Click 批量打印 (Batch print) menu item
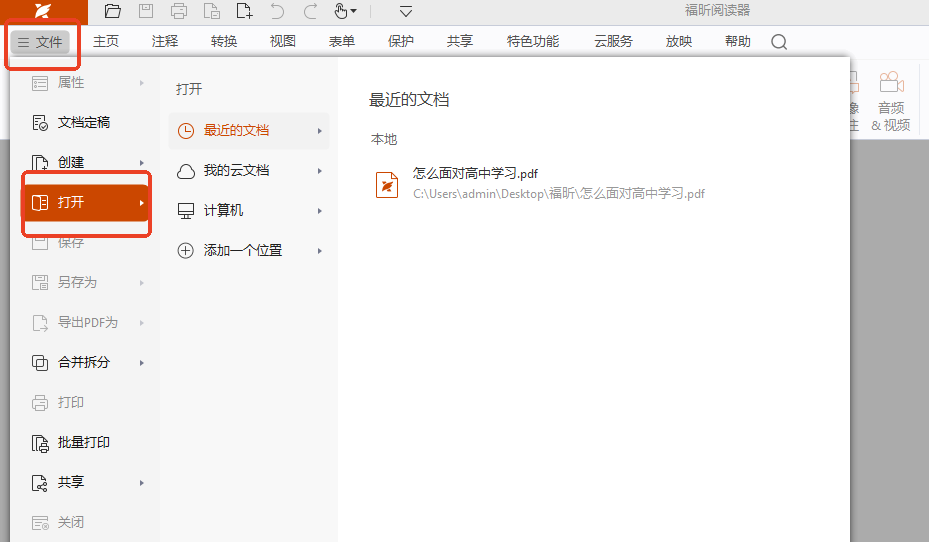This screenshot has height=542, width=929. (x=84, y=442)
